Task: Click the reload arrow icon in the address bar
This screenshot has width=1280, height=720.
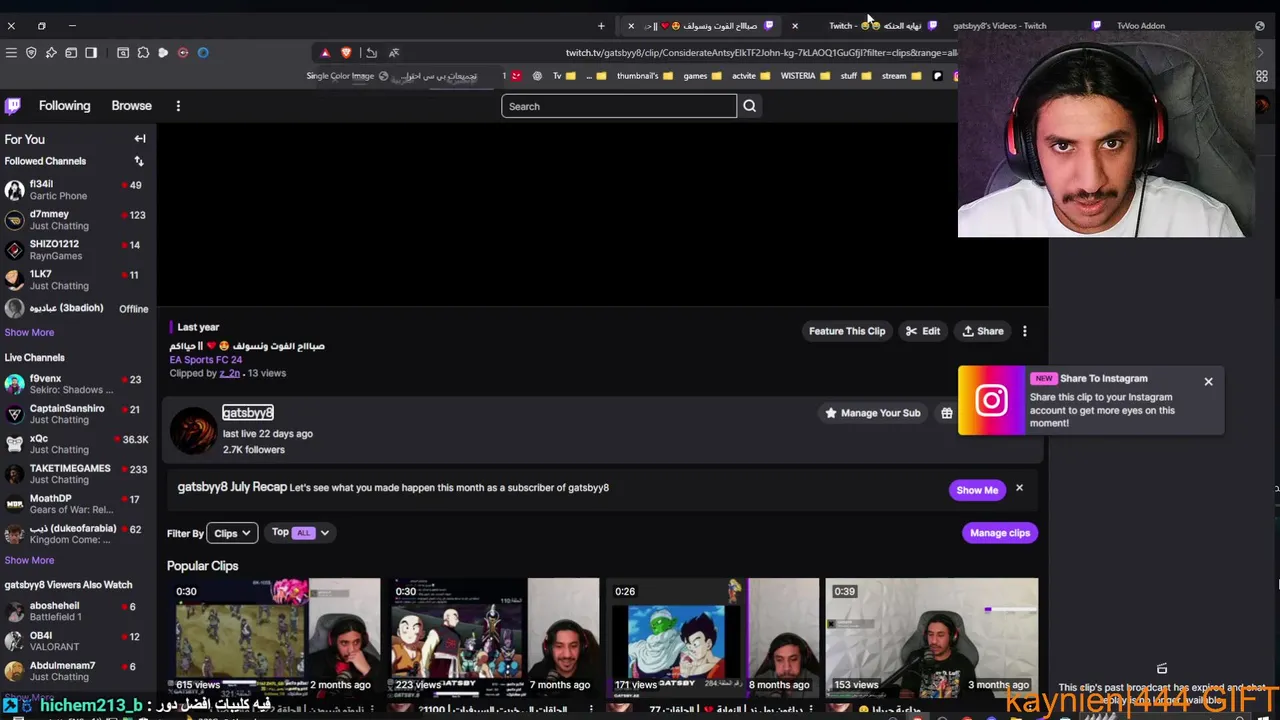Action: pos(371,52)
